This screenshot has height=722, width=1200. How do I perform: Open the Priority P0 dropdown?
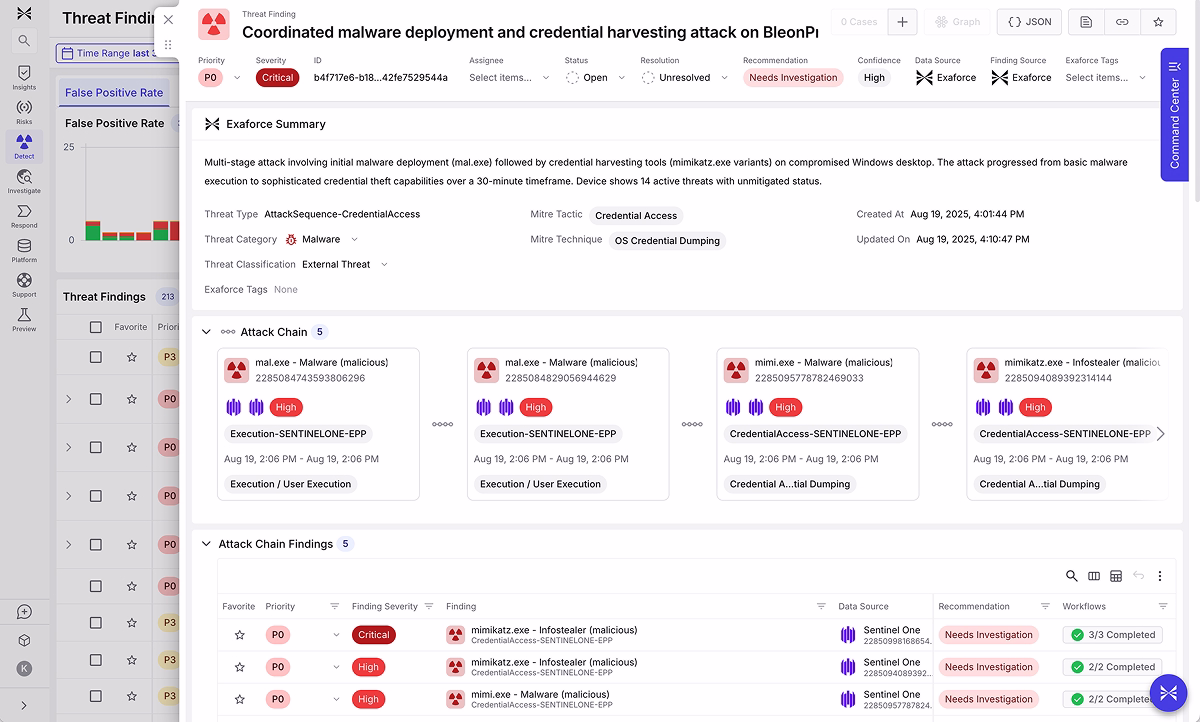(x=220, y=77)
